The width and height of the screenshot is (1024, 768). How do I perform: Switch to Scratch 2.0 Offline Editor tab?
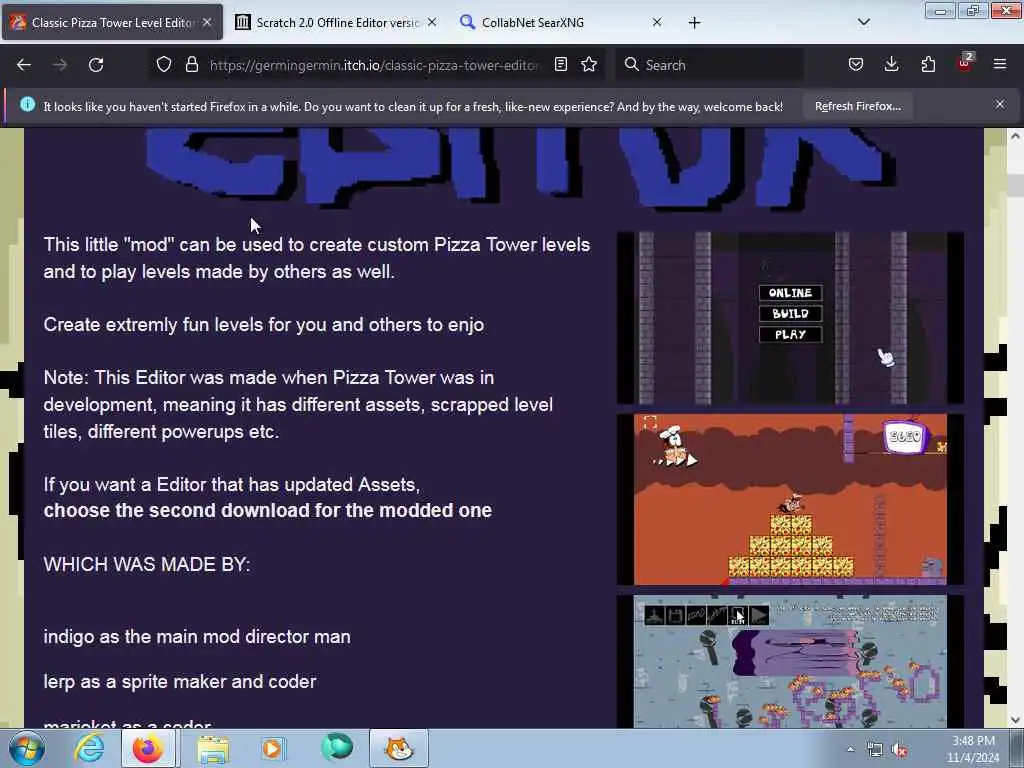(x=336, y=22)
